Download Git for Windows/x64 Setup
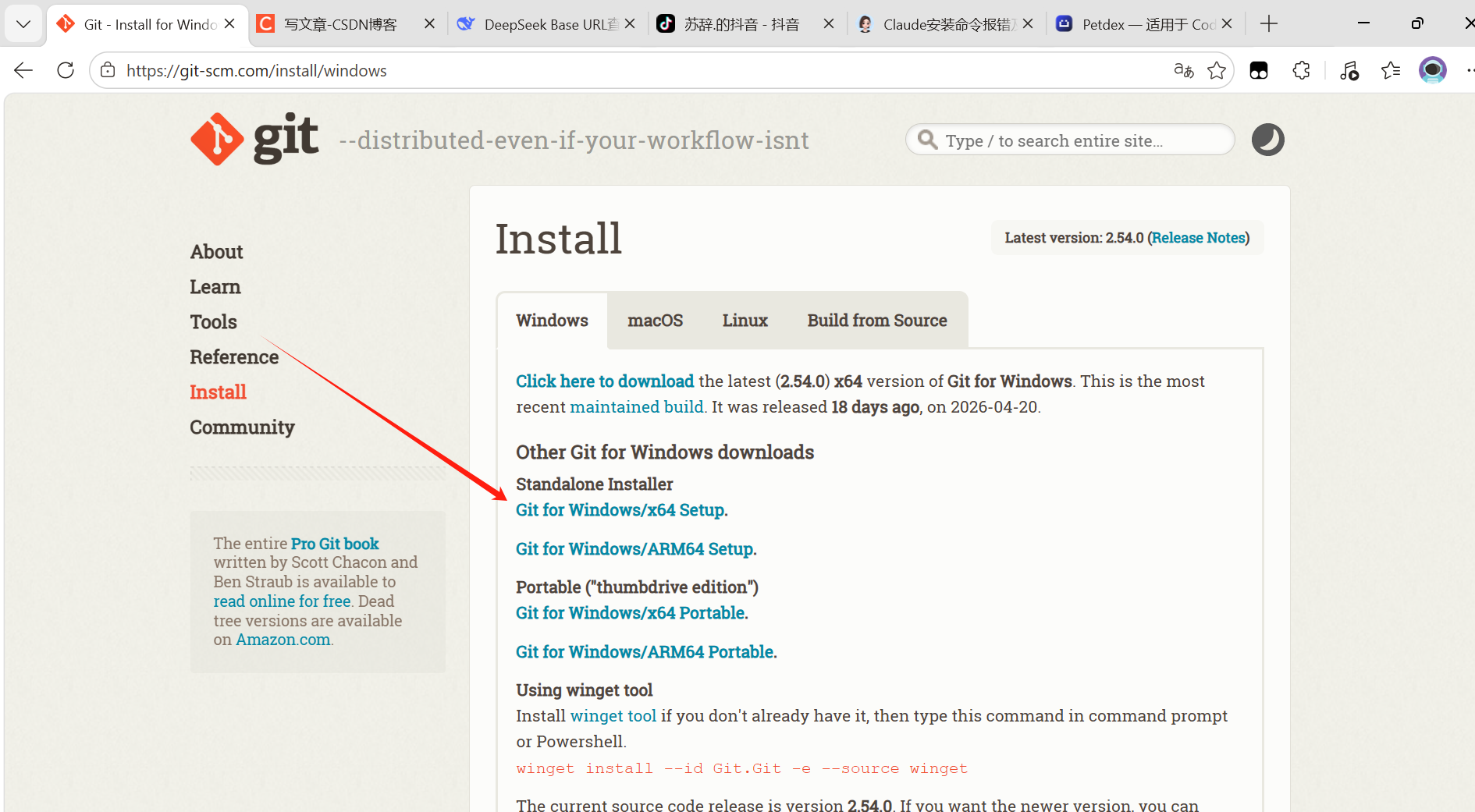Screen dimensions: 1475x812 (x=620, y=510)
